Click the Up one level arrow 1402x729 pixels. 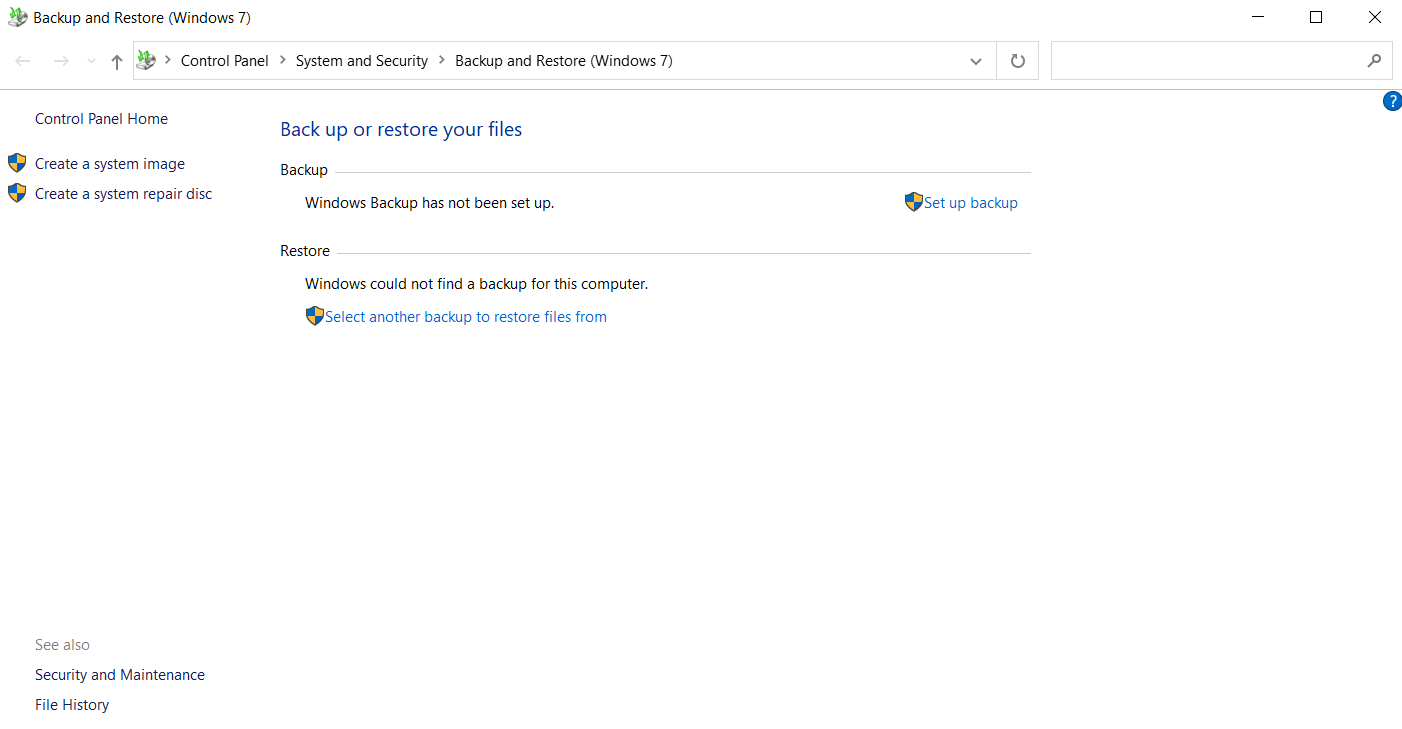click(116, 60)
